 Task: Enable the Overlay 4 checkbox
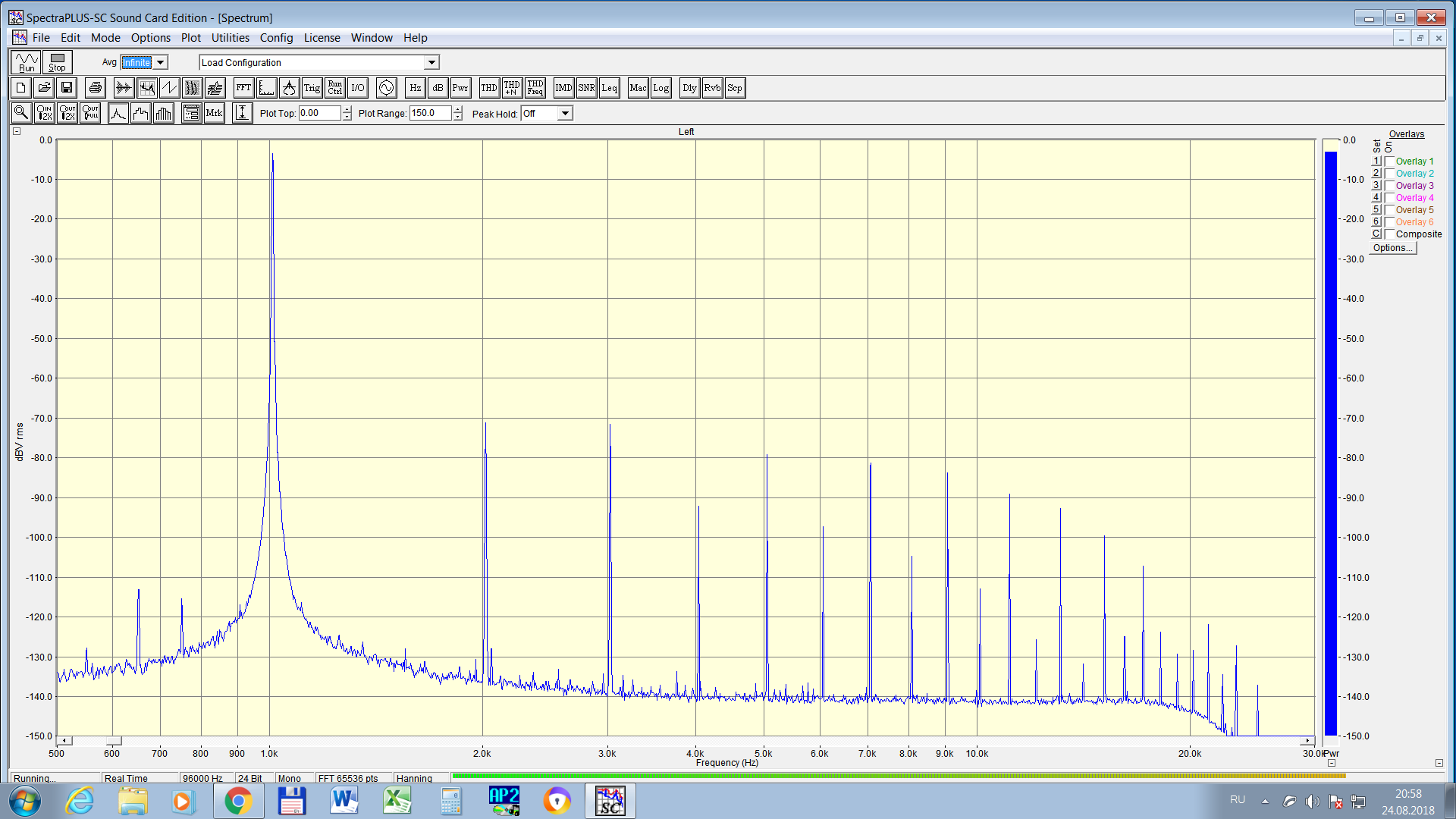pos(1389,198)
